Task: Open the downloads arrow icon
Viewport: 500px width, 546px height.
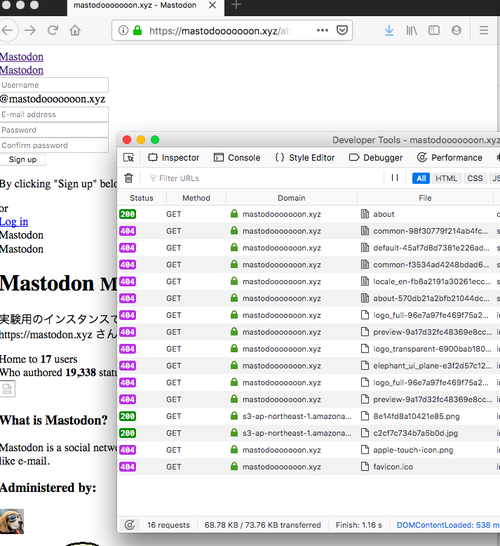Action: click(389, 31)
